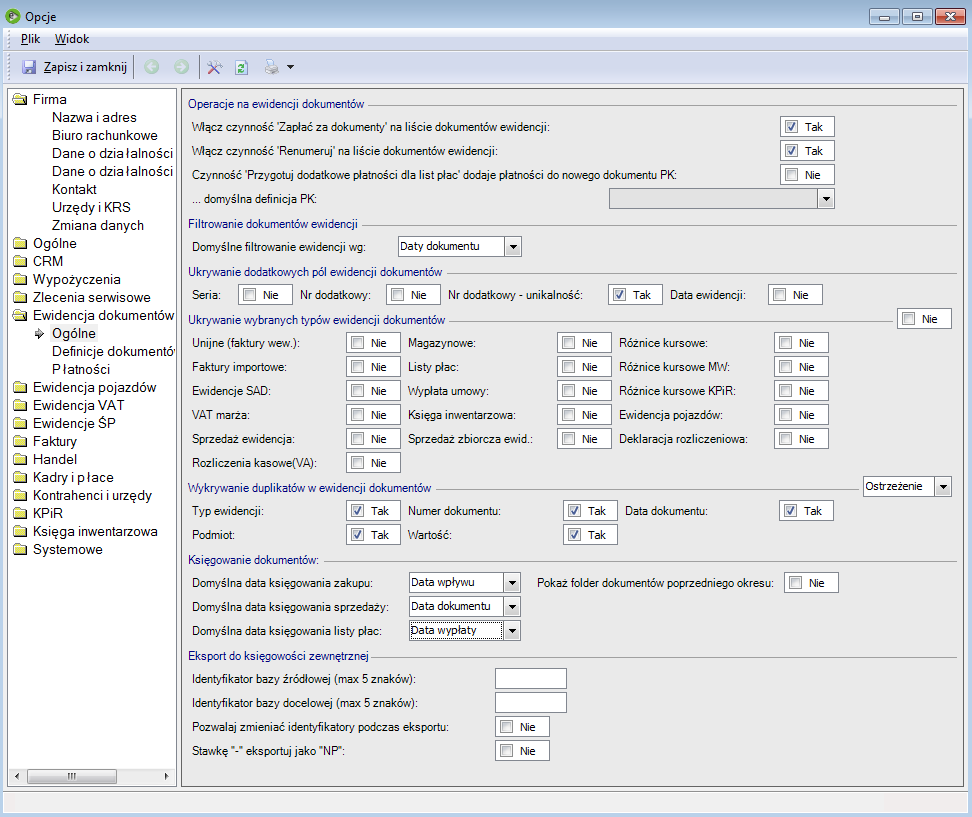Click the arrow marker beside selected Ogólne
972x817 pixels.
click(x=39, y=333)
